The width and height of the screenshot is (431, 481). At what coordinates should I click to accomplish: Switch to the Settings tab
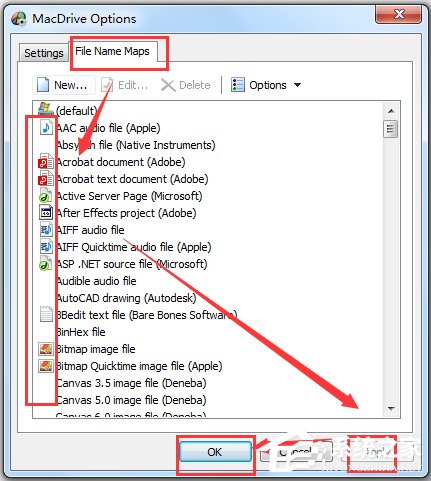click(44, 53)
